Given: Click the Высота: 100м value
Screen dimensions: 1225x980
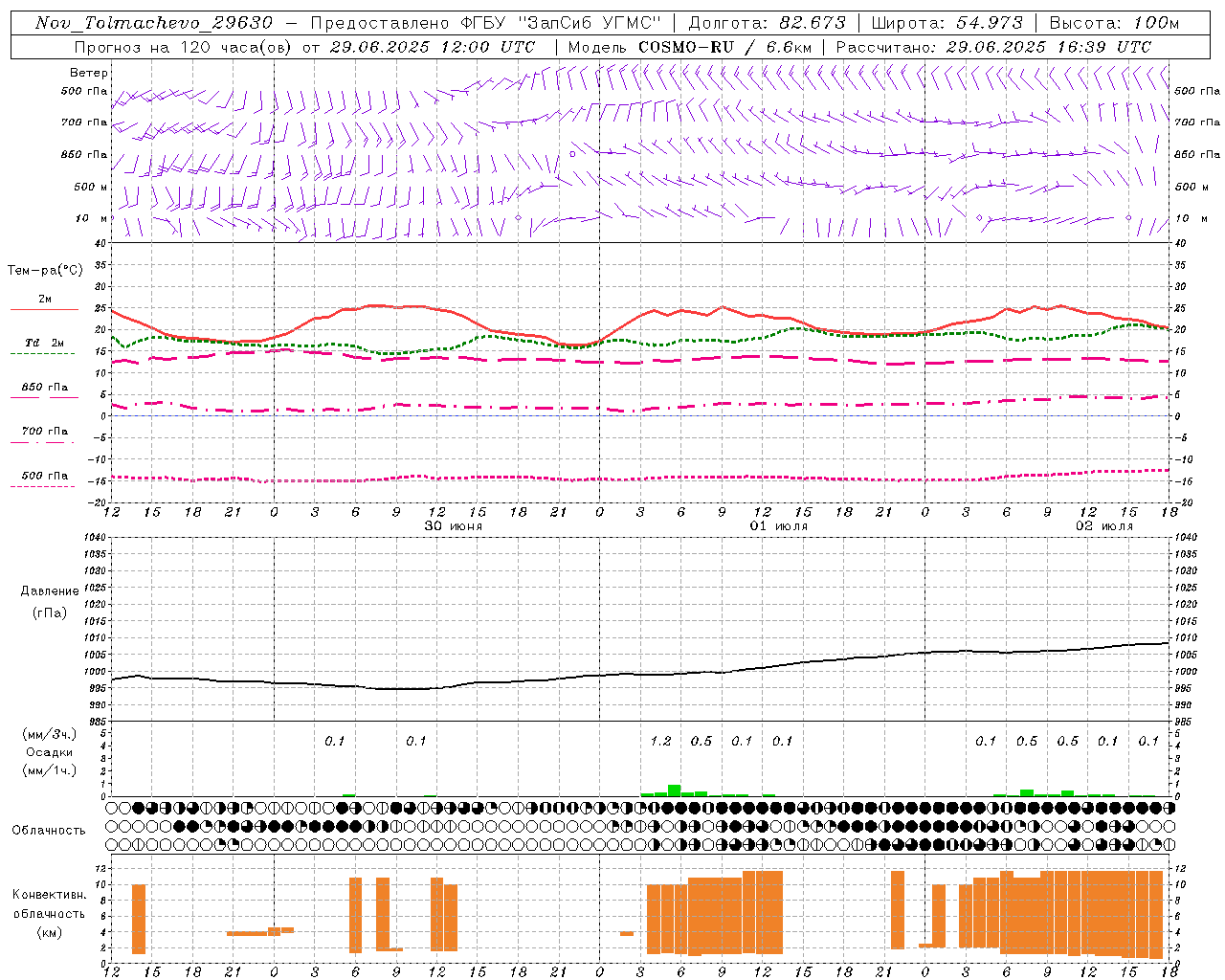Looking at the screenshot, I should 1114,23.
